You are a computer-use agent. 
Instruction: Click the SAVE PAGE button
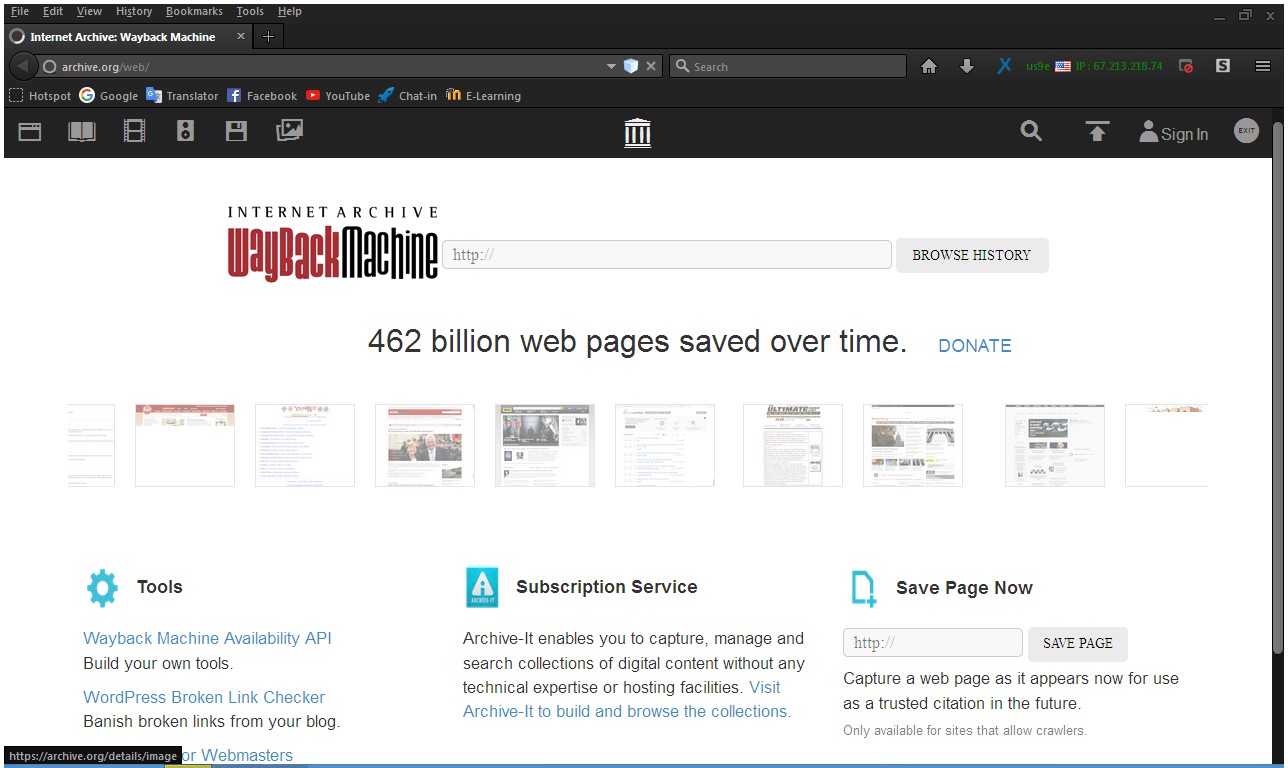pos(1077,643)
